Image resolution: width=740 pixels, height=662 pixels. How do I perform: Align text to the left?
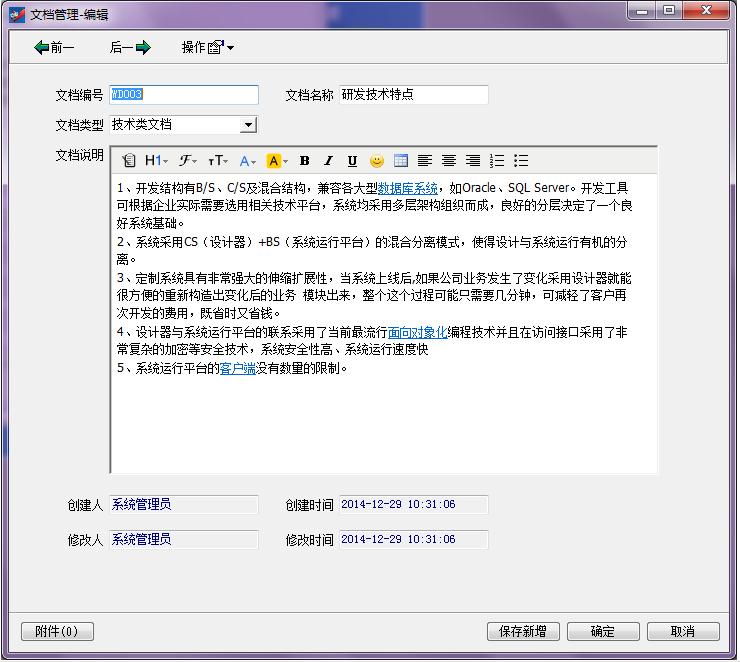[x=425, y=160]
